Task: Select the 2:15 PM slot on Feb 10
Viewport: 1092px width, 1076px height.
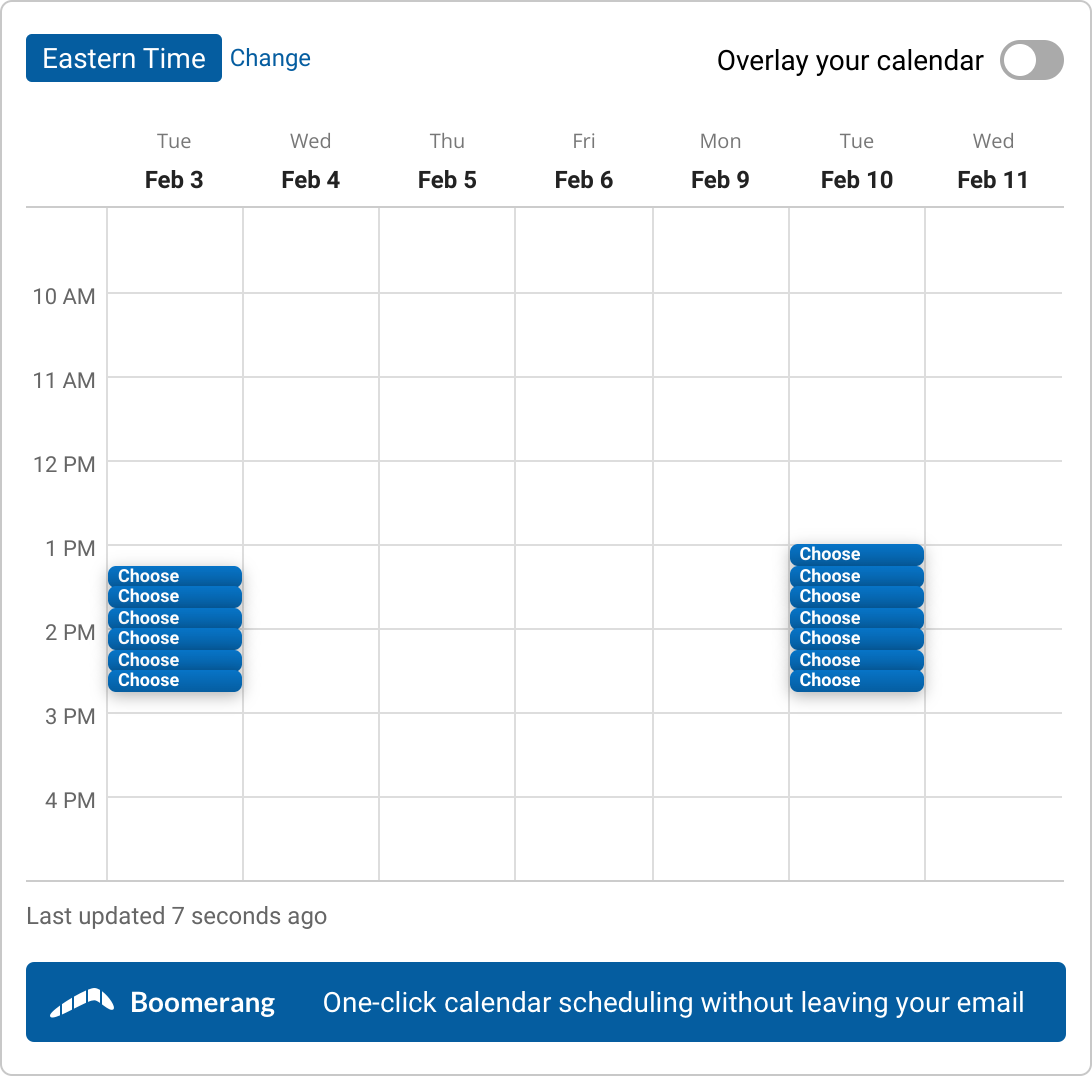Action: [x=857, y=660]
